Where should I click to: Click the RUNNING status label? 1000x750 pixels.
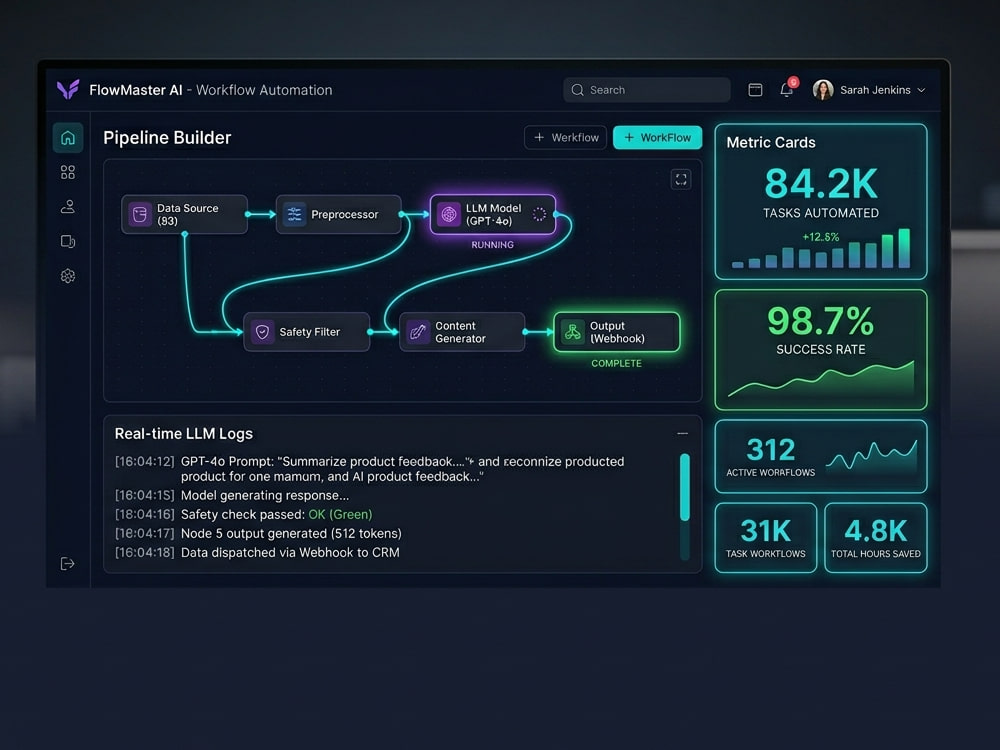click(492, 245)
